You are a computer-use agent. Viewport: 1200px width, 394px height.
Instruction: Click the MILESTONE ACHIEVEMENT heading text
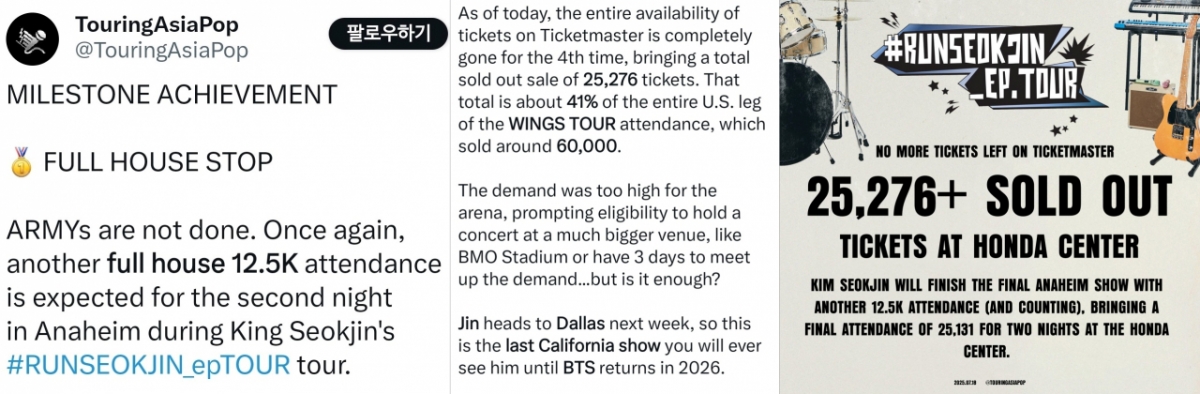pyautogui.click(x=172, y=95)
